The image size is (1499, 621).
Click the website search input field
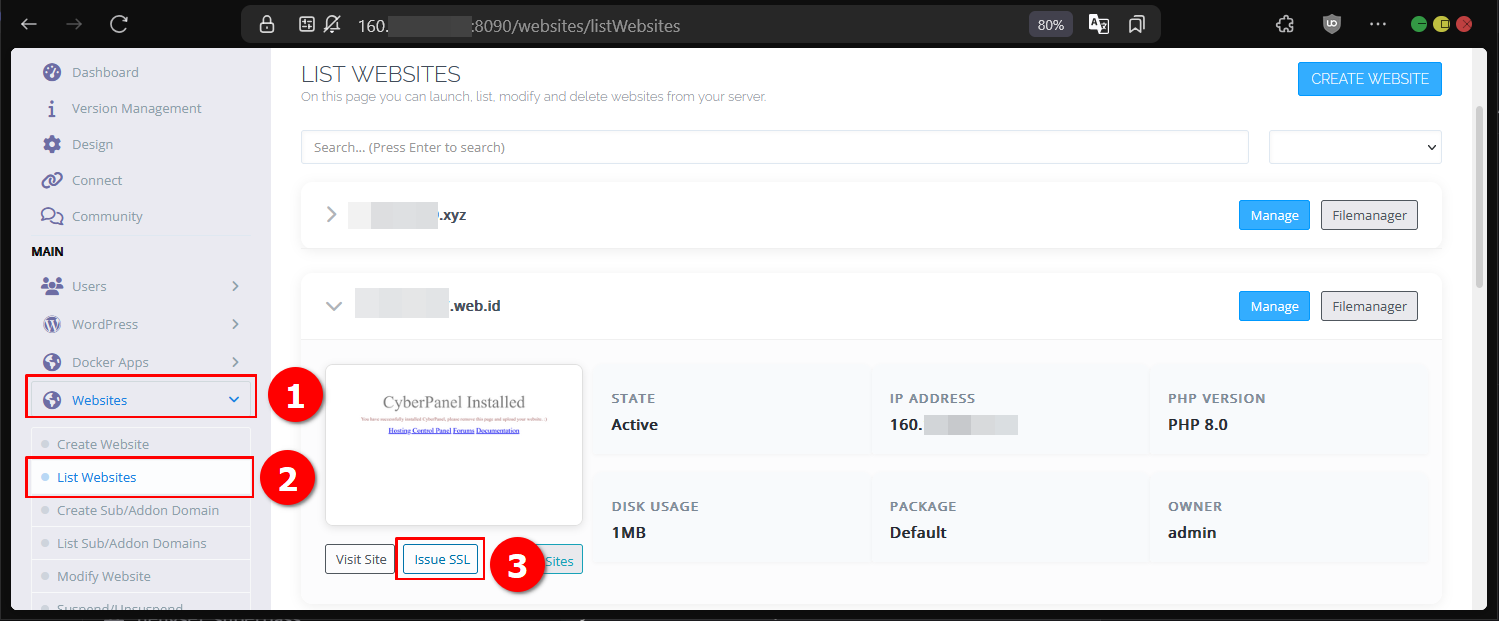[774, 147]
